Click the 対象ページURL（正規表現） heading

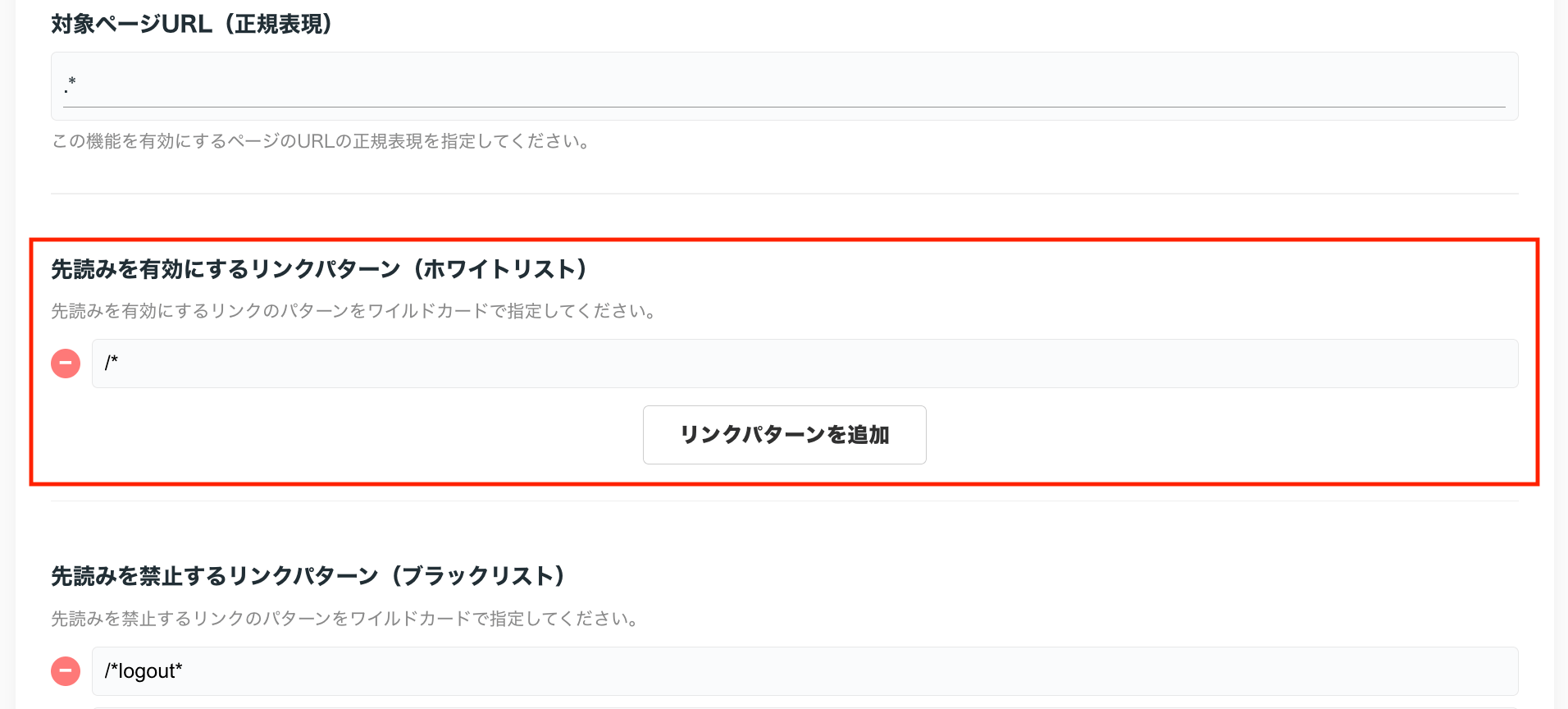pos(192,24)
